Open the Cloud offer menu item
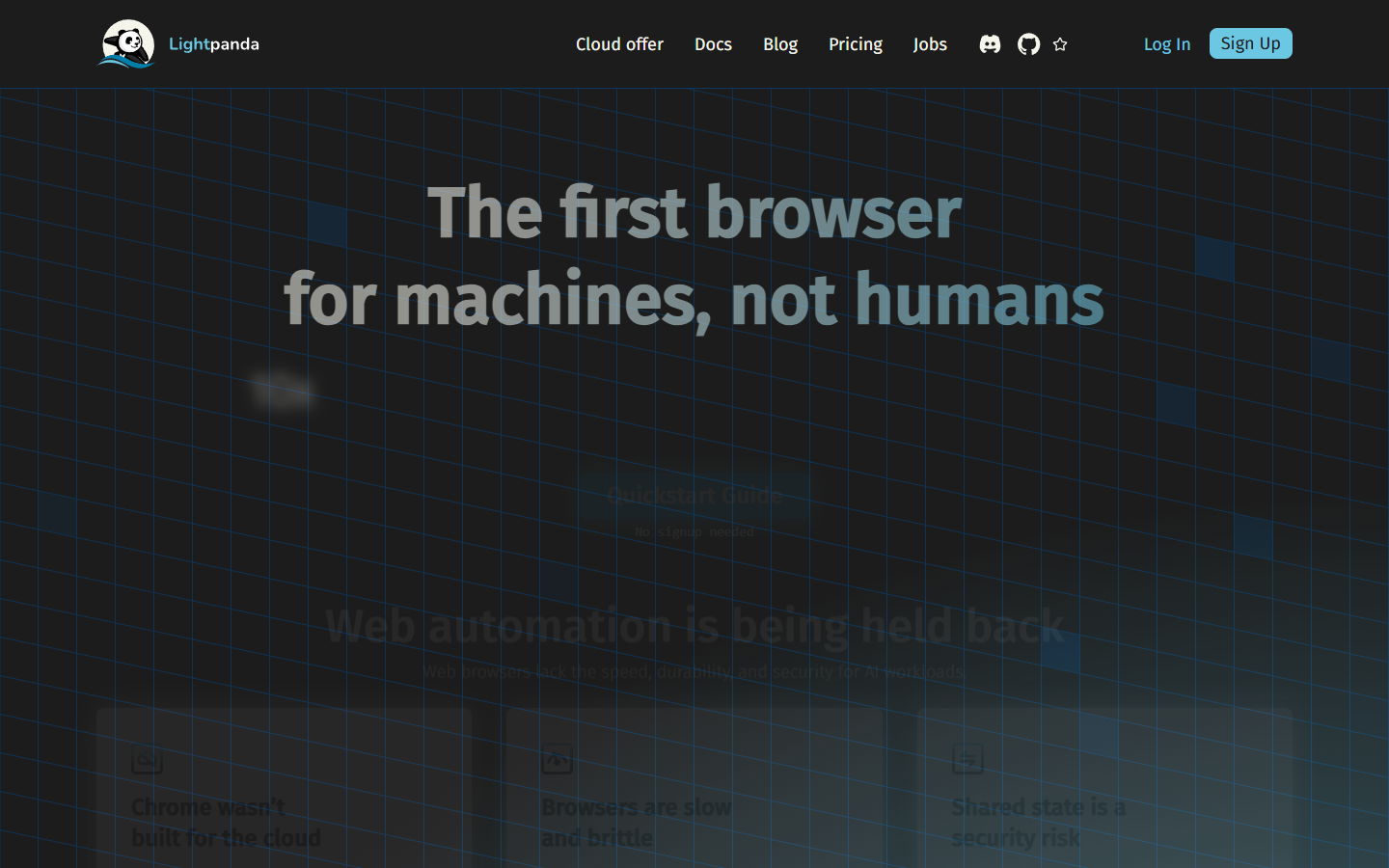 (619, 43)
